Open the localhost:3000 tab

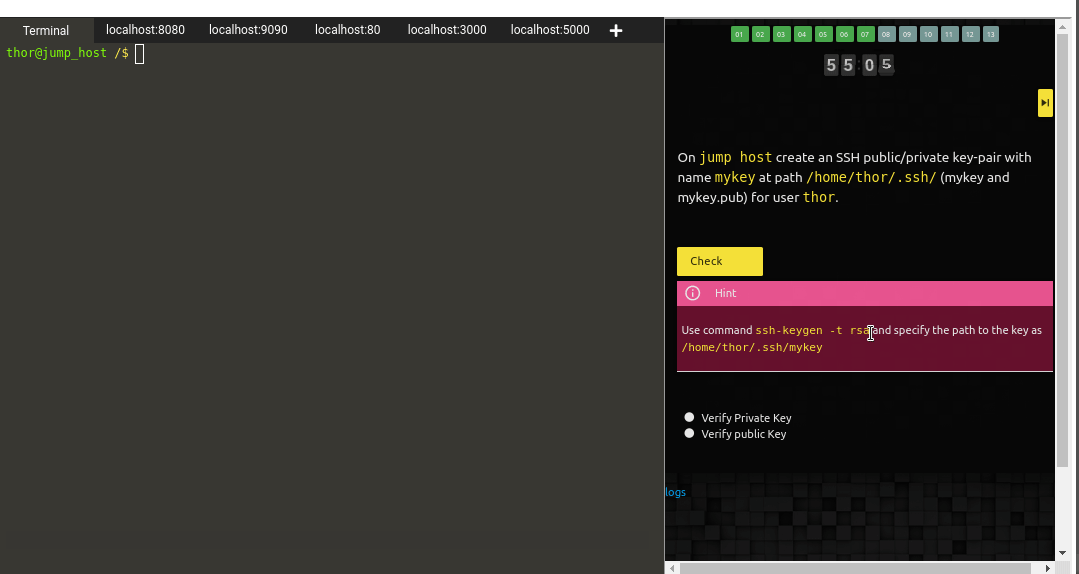tap(447, 30)
